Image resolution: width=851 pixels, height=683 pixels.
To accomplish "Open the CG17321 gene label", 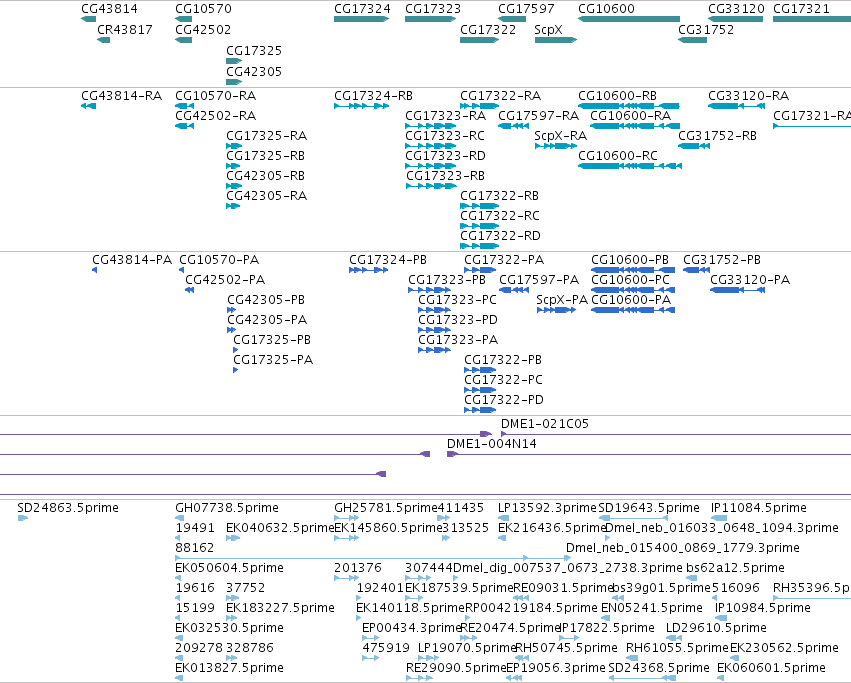I will 801,9.
